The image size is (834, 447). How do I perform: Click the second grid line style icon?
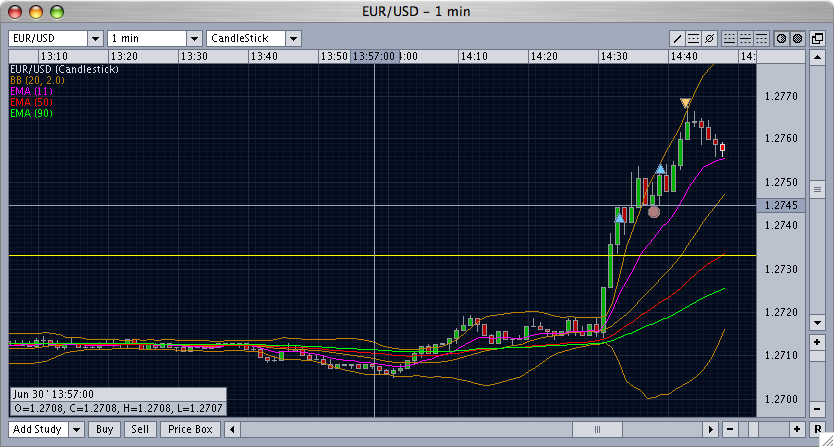click(x=745, y=38)
